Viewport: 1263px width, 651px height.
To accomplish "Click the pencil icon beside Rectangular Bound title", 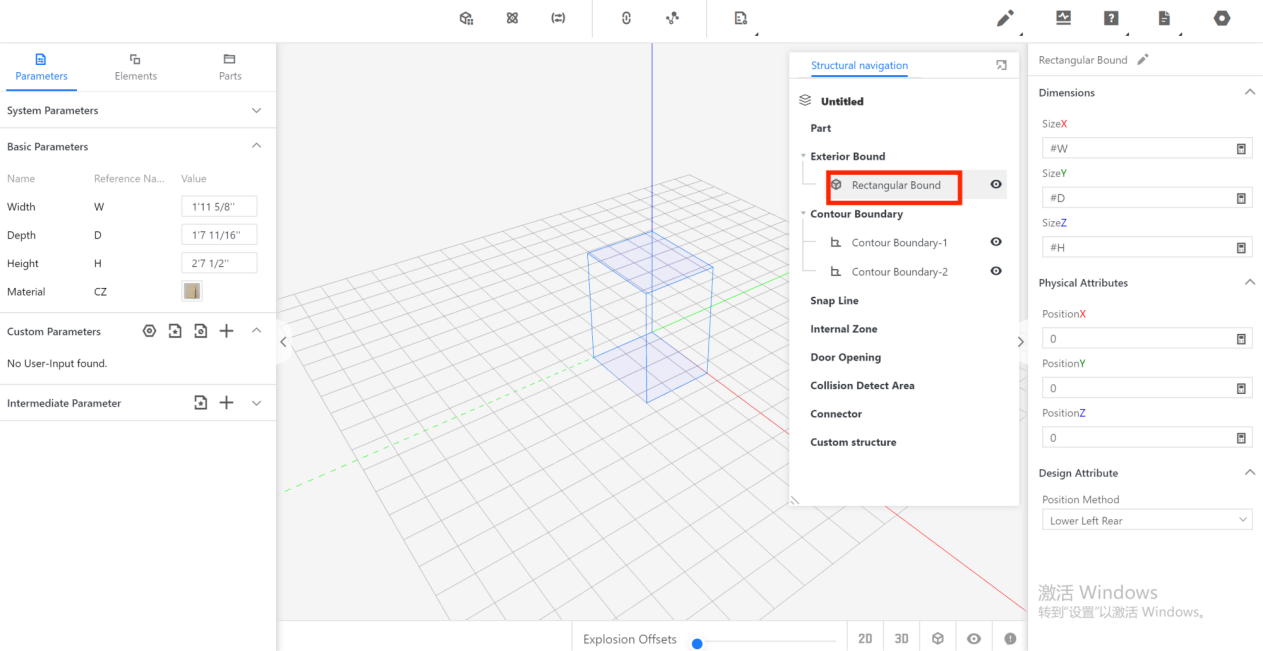I will click(1143, 60).
